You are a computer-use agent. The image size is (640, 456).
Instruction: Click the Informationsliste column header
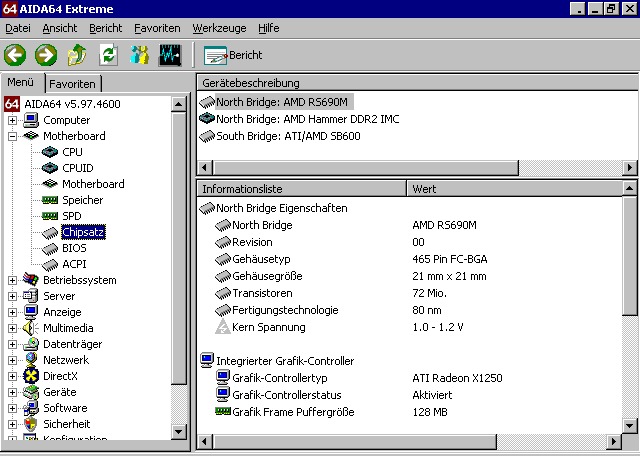pyautogui.click(x=301, y=189)
